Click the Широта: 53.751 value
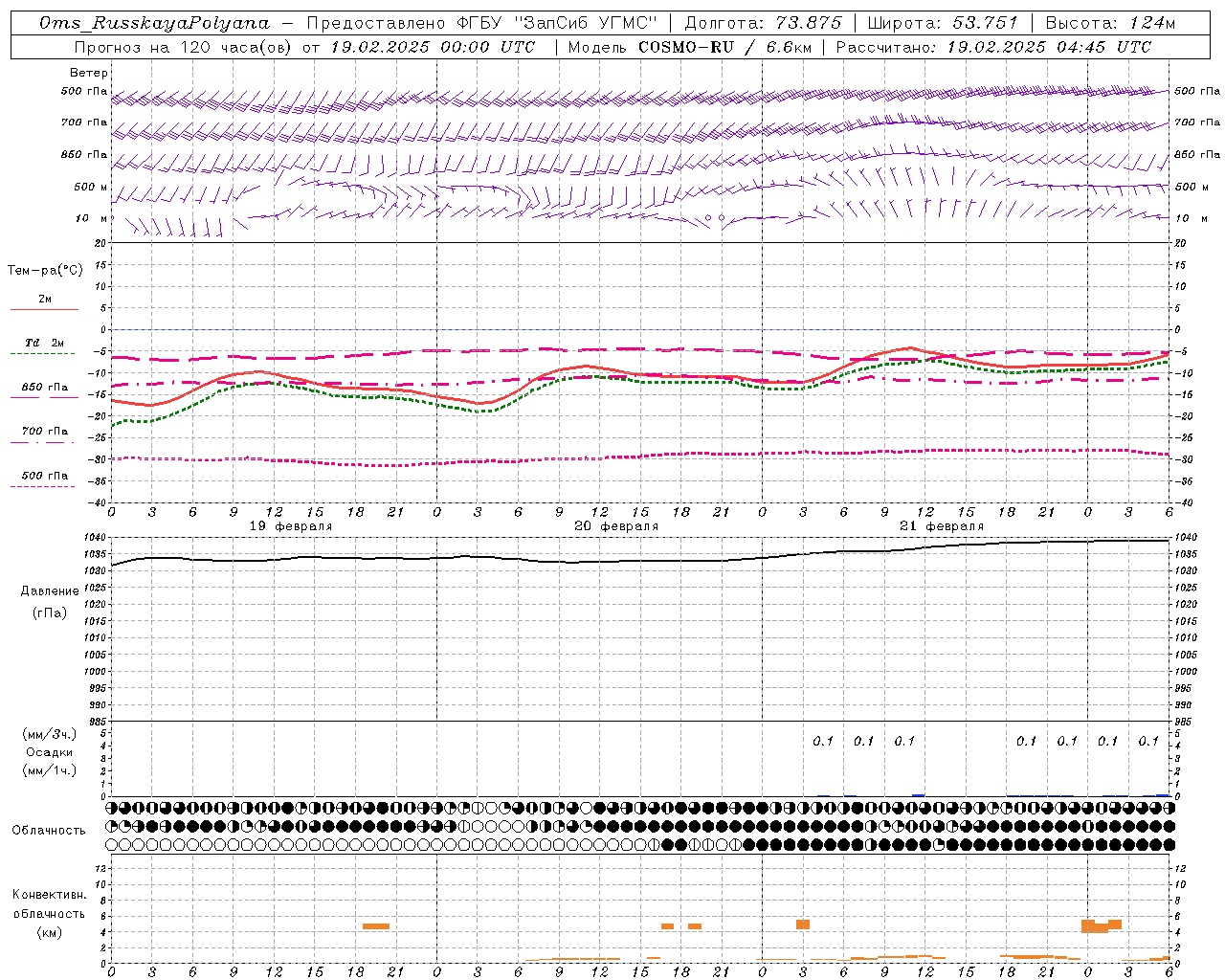Screen dimensions: 1225x980 (x=943, y=23)
